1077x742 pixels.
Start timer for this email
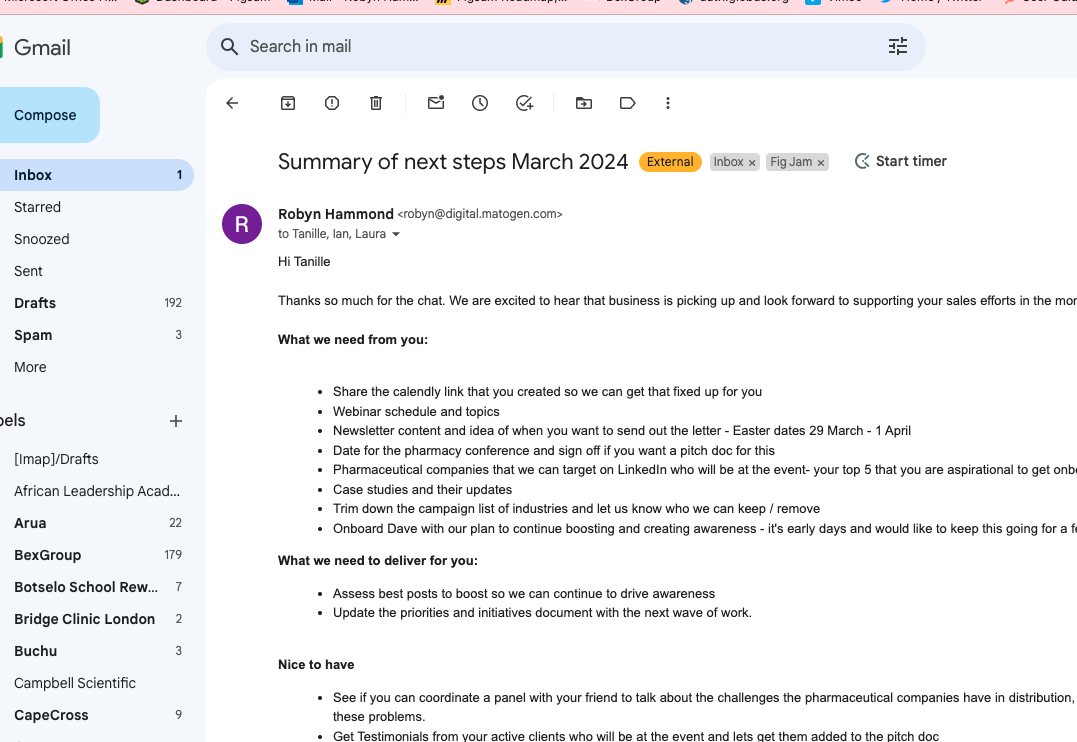pyautogui.click(x=900, y=161)
